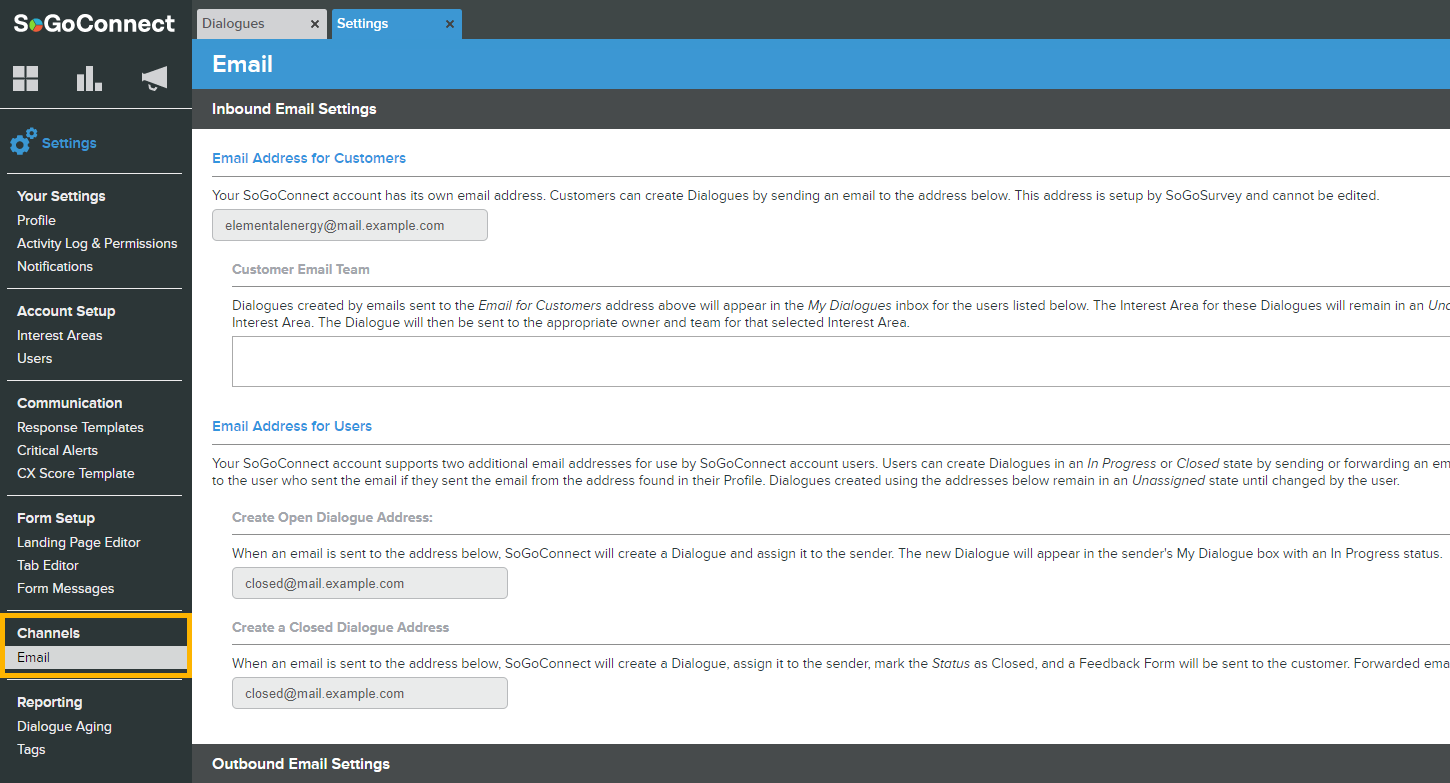The image size is (1450, 783).
Task: Open Notifications settings
Action: [55, 266]
